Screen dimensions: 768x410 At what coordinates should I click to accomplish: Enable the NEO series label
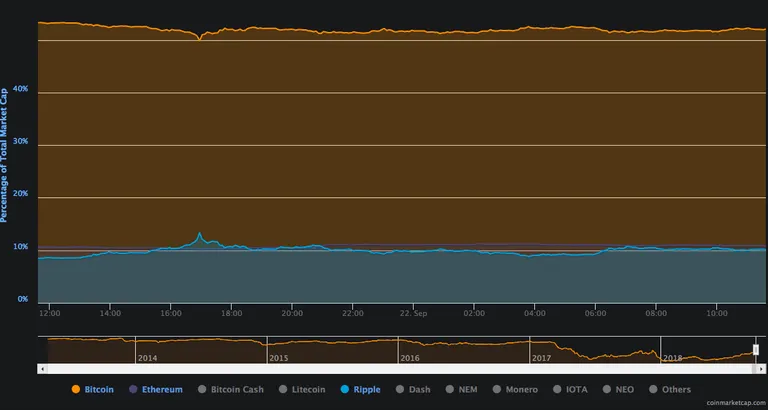point(625,389)
